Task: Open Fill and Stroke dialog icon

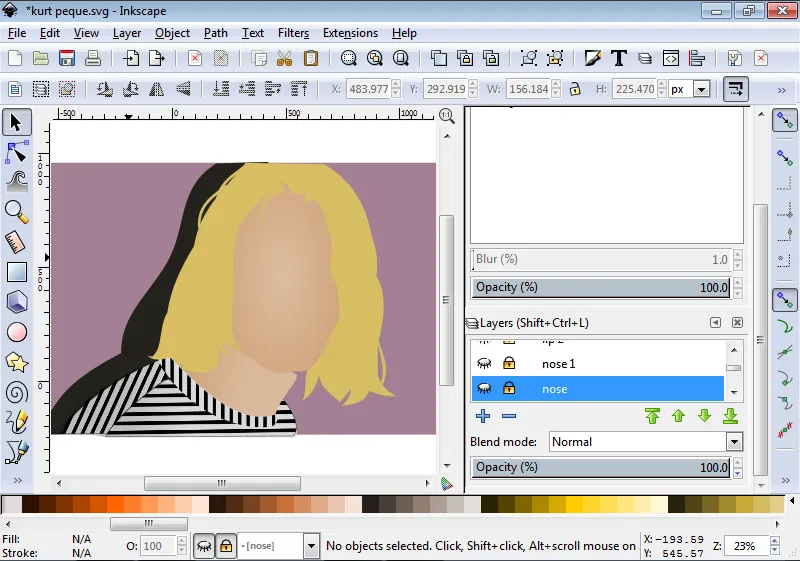Action: pos(593,58)
